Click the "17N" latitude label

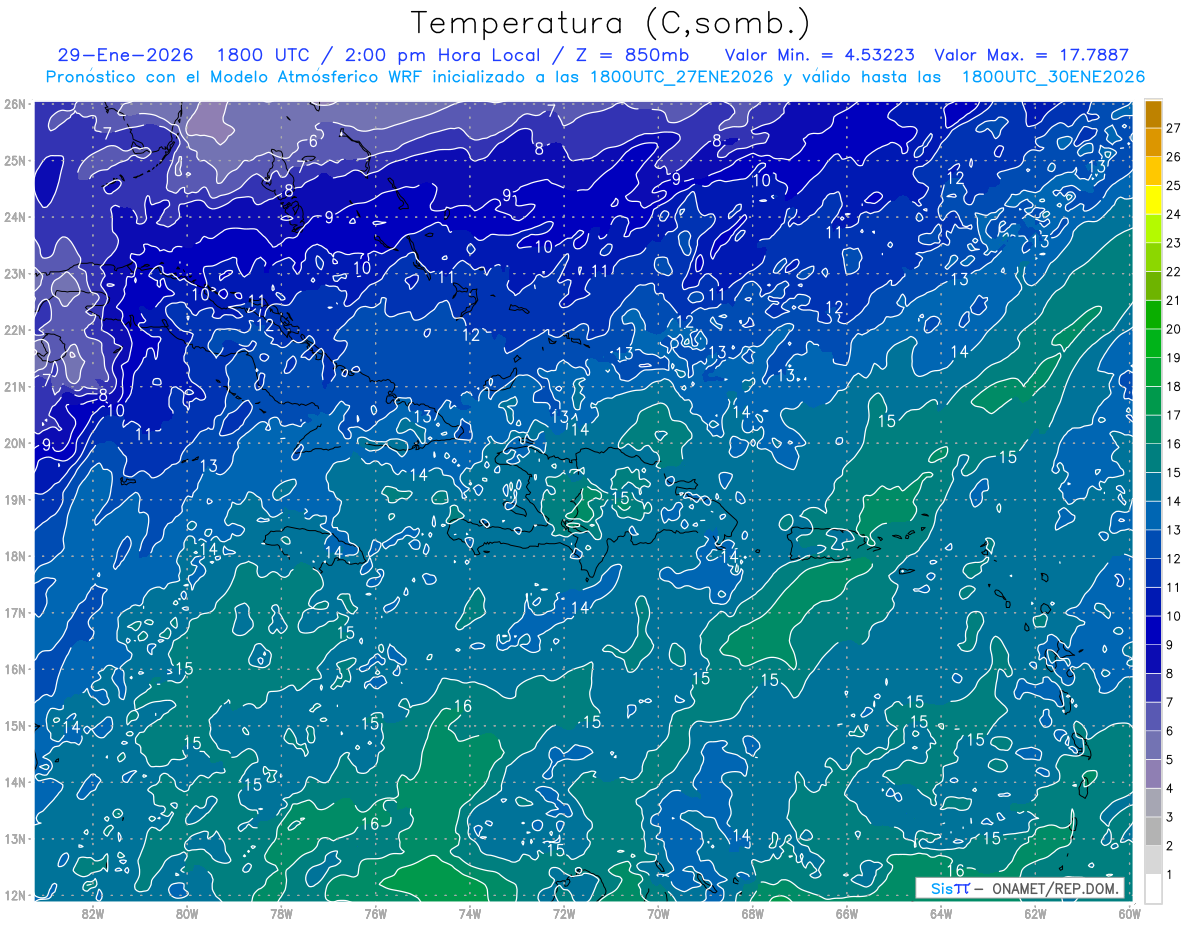[15, 612]
